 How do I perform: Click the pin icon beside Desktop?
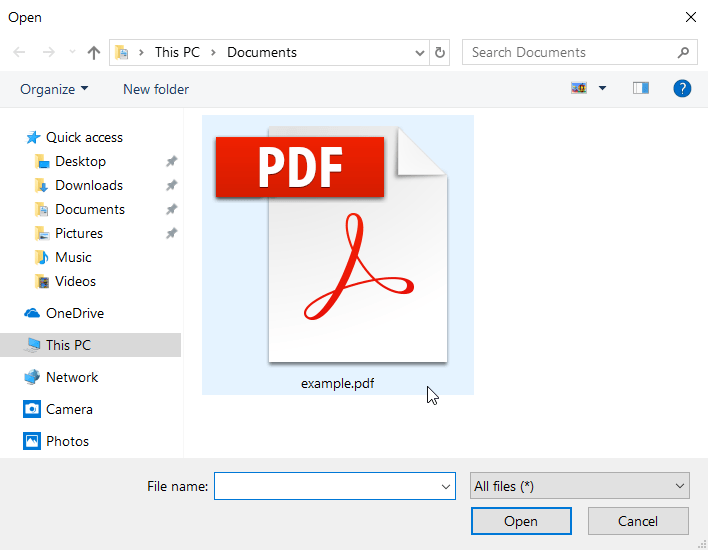(171, 161)
